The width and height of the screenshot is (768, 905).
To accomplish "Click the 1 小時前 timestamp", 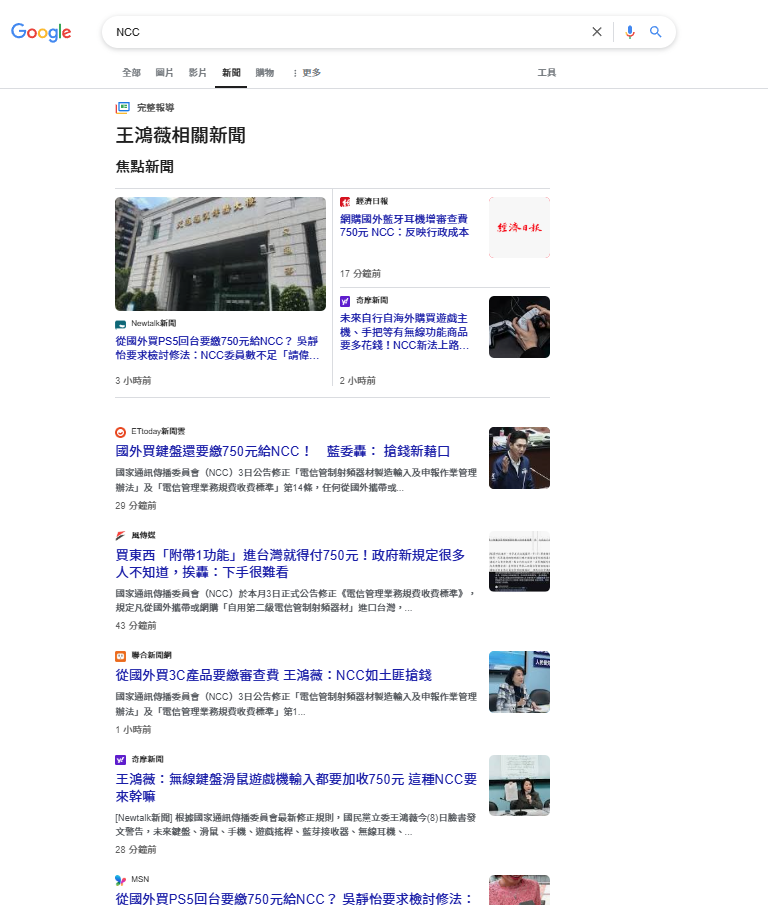I will point(133,730).
